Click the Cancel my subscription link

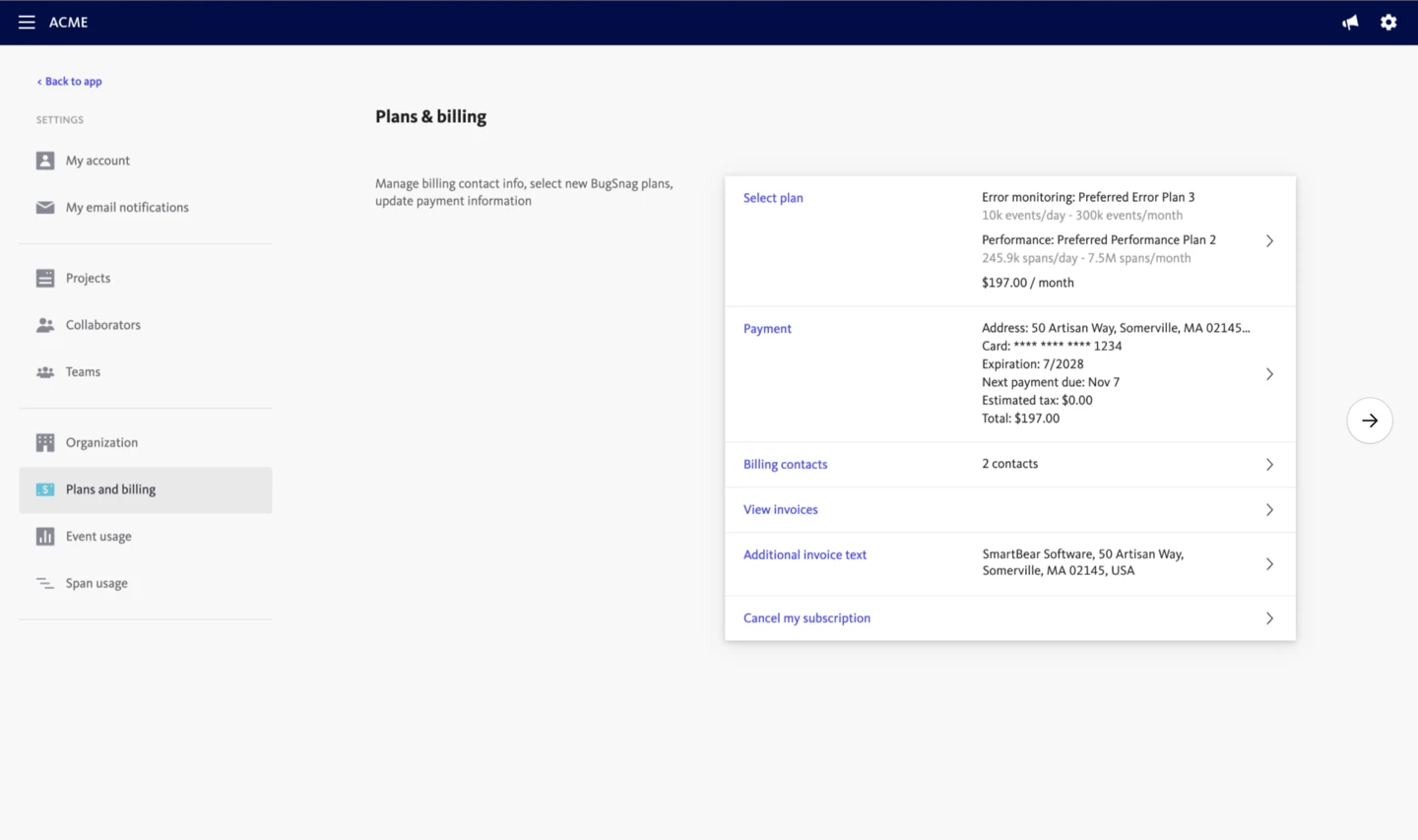click(806, 618)
